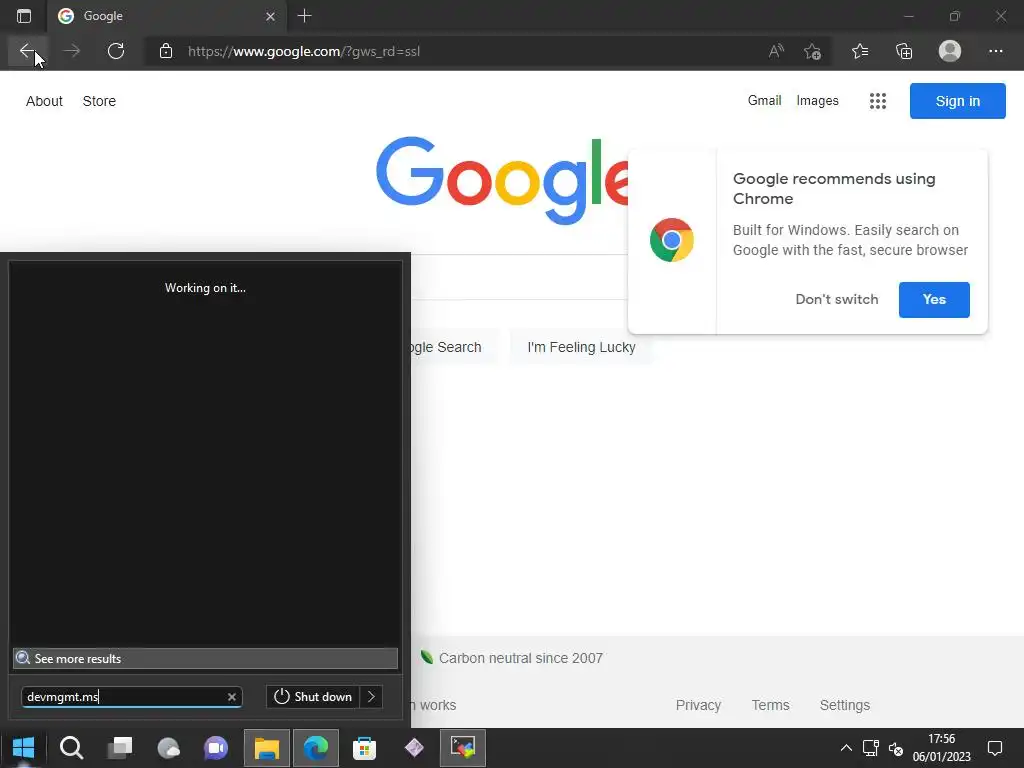Viewport: 1024px width, 768px height.
Task: Switch to Microsoft Edge on the taskbar
Action: coord(316,748)
